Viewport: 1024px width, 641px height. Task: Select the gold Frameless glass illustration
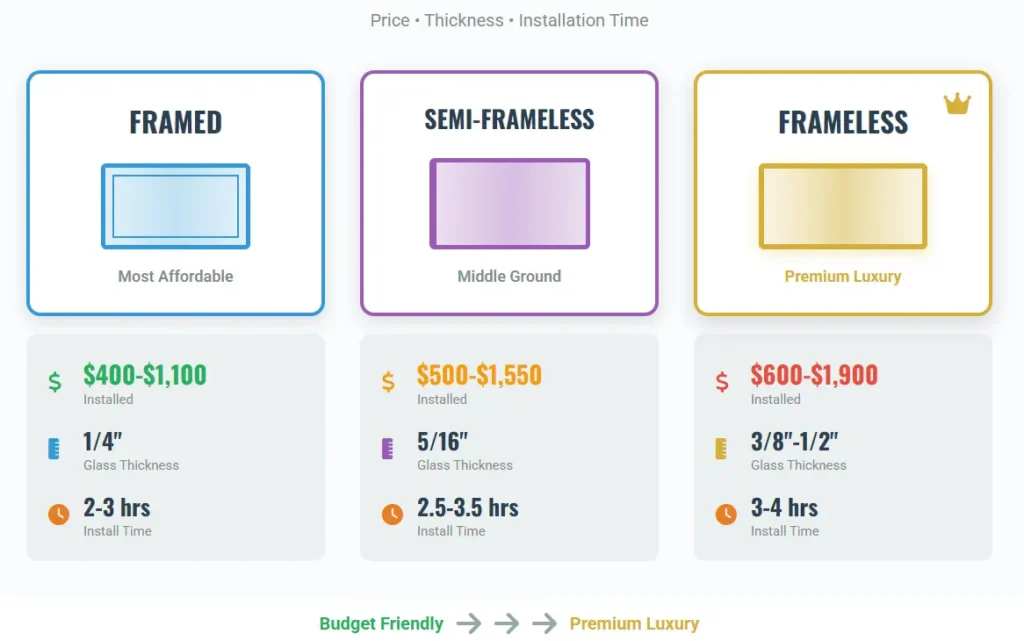click(843, 206)
